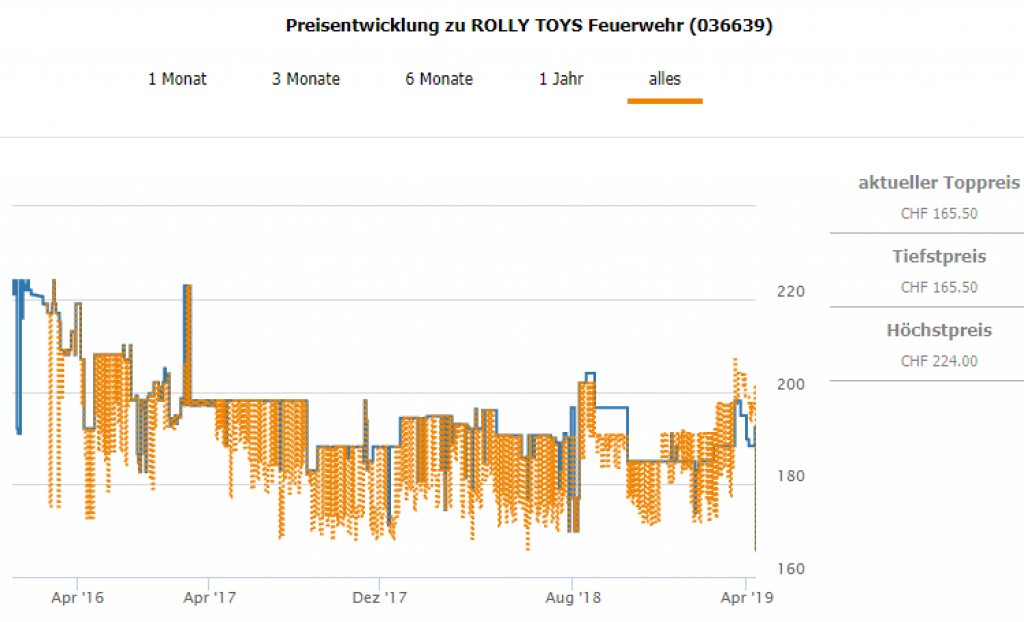This screenshot has width=1024, height=622.
Task: Click the 'Apr '16' x-axis label
Action: 78,598
